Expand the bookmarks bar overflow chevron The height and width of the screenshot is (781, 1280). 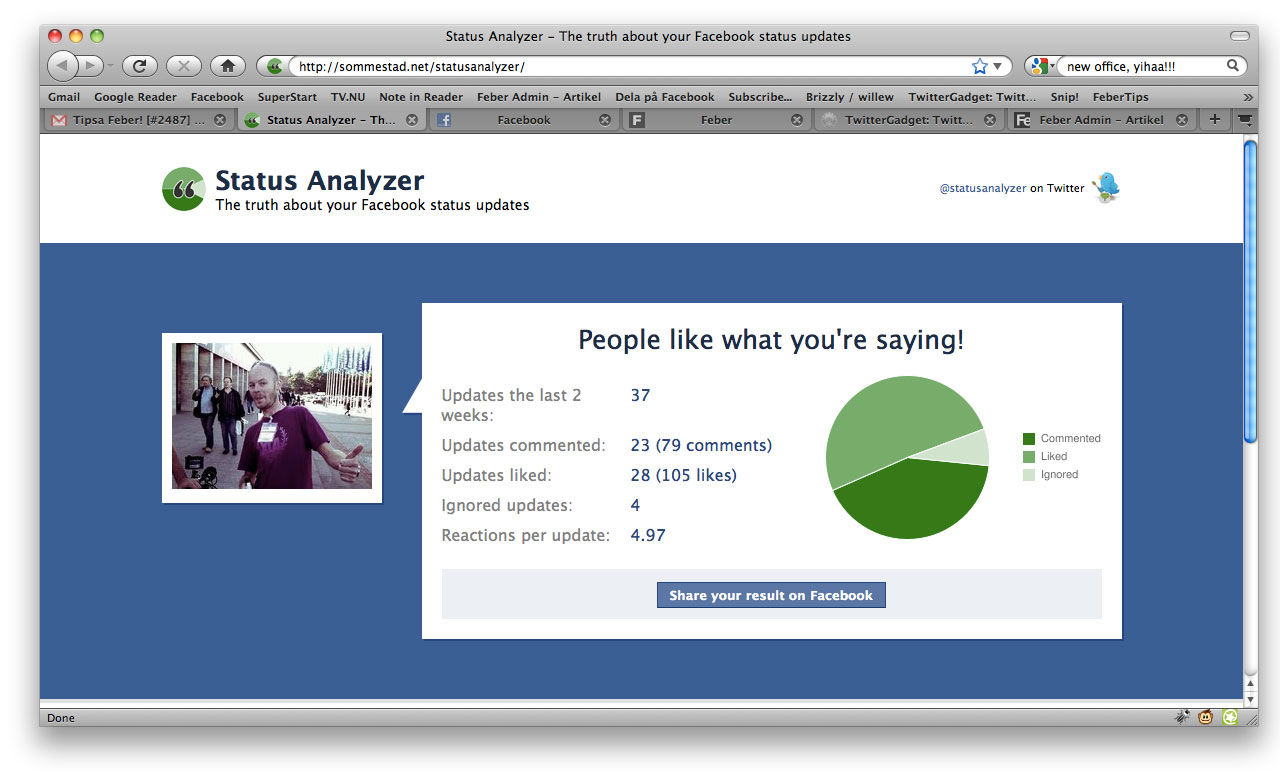(x=1246, y=97)
